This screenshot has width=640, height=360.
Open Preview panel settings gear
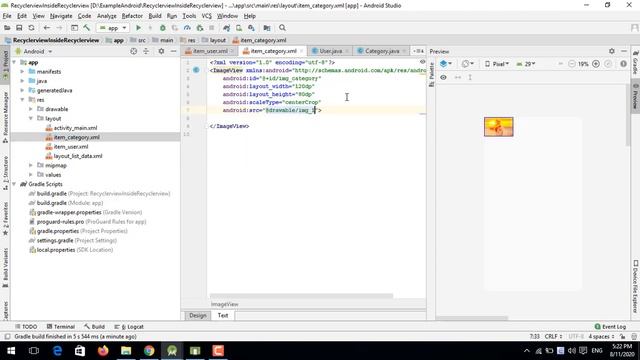tap(611, 51)
